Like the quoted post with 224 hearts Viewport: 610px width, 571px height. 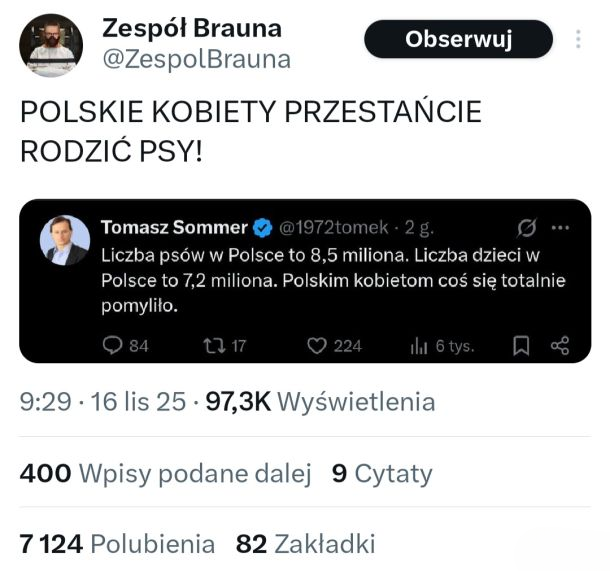coord(317,346)
